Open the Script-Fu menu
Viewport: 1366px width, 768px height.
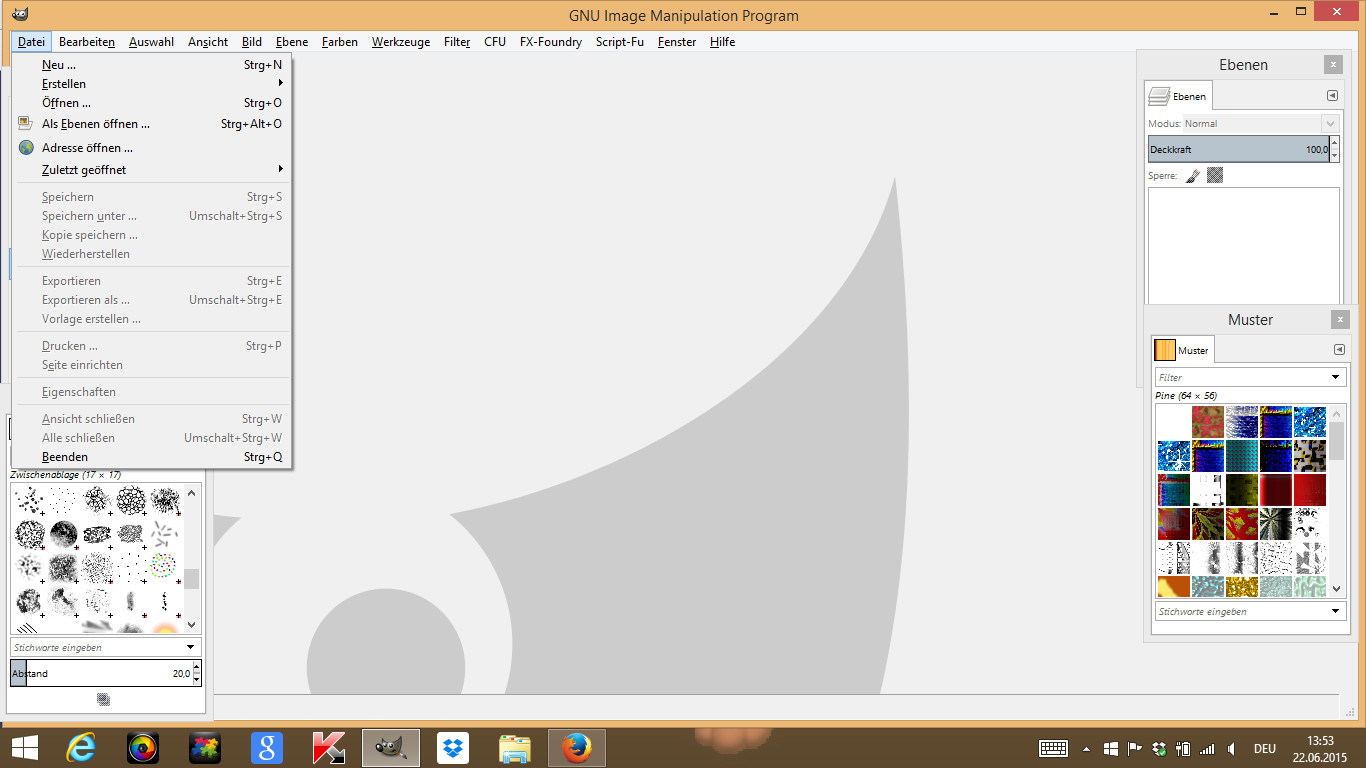point(620,42)
